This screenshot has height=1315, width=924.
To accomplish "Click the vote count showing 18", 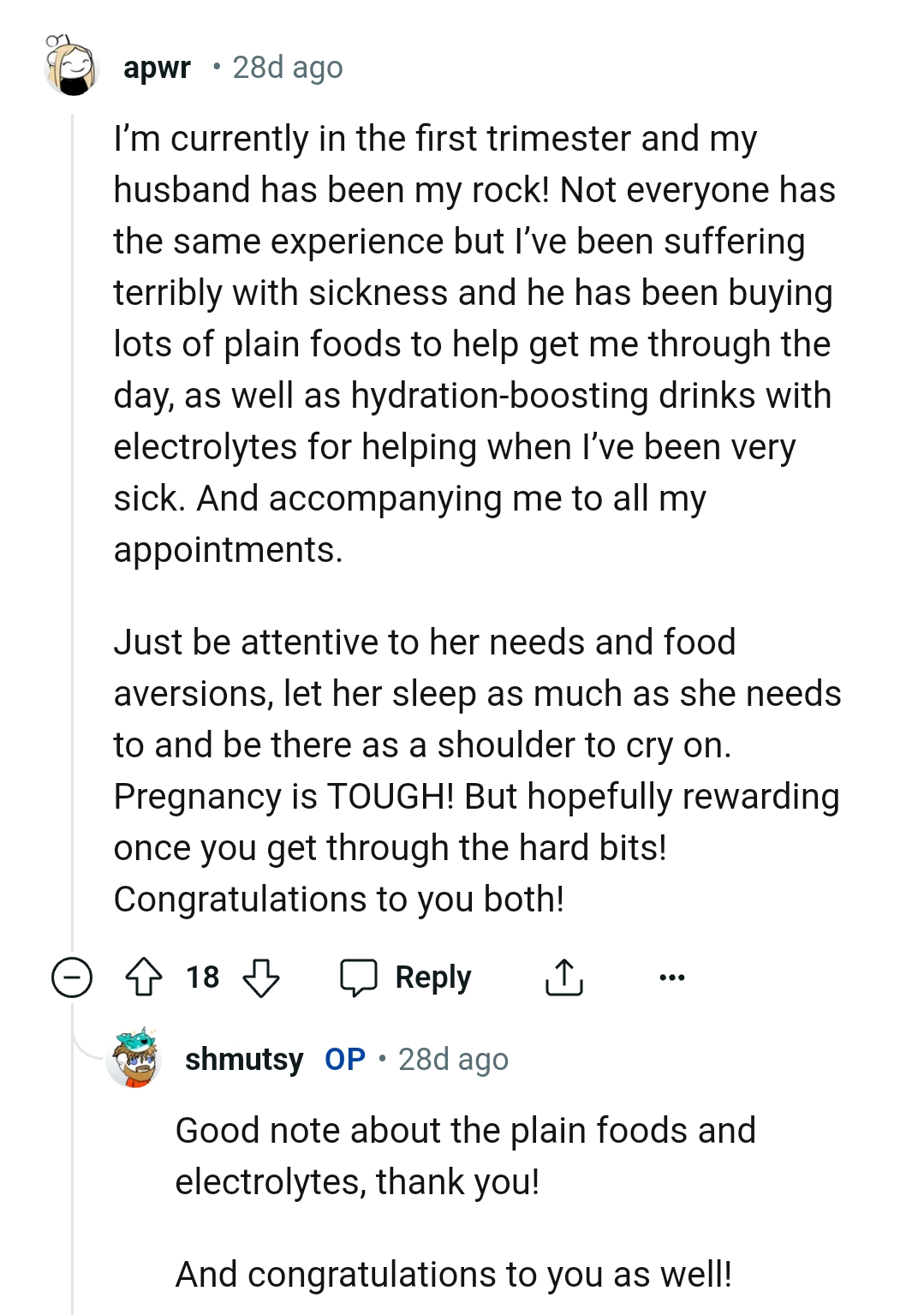I will [x=203, y=977].
